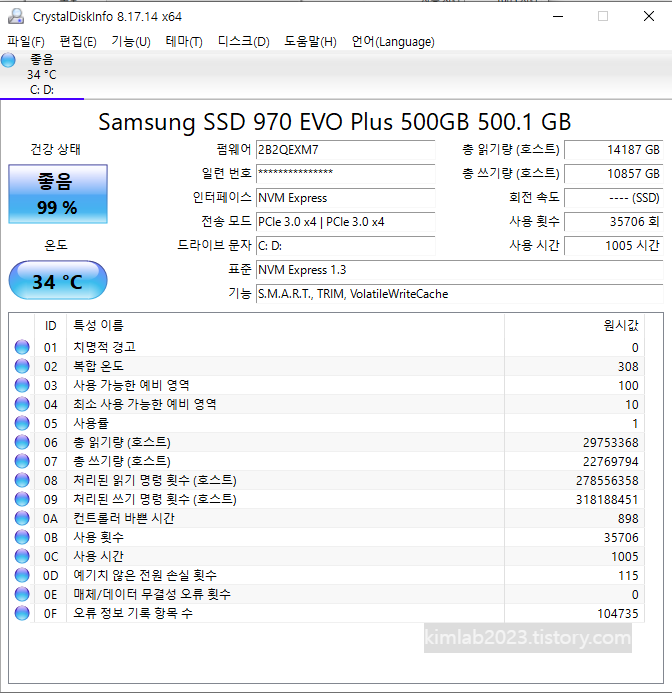Click status circle for row 0C 사용 시간
This screenshot has width=672, height=693.
22,556
